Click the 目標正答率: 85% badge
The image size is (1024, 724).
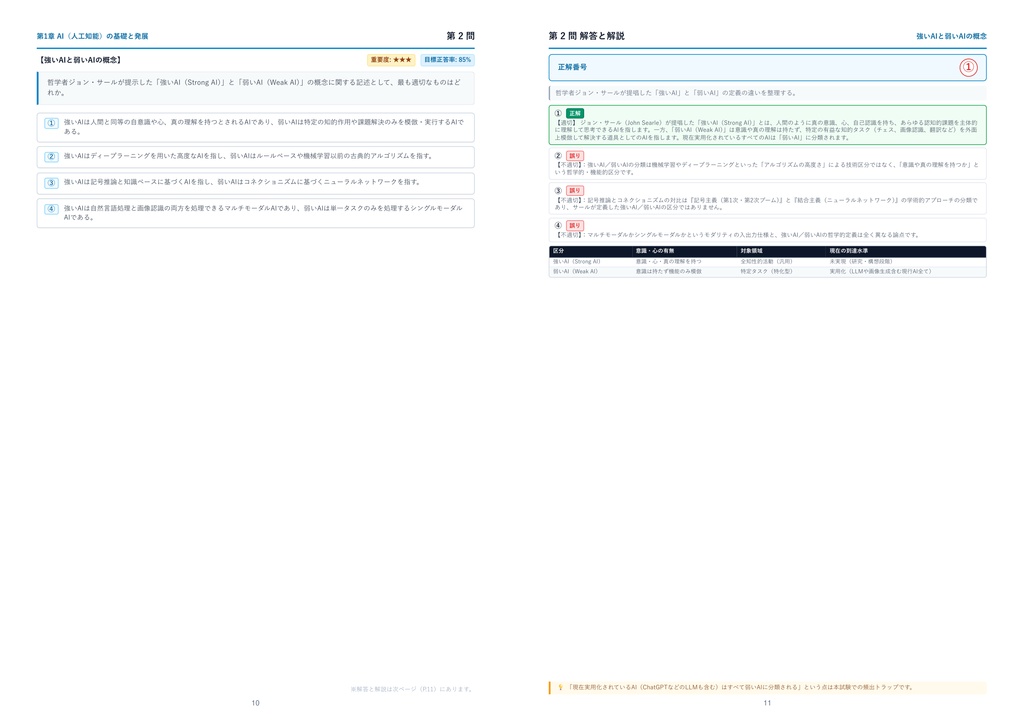tap(447, 60)
